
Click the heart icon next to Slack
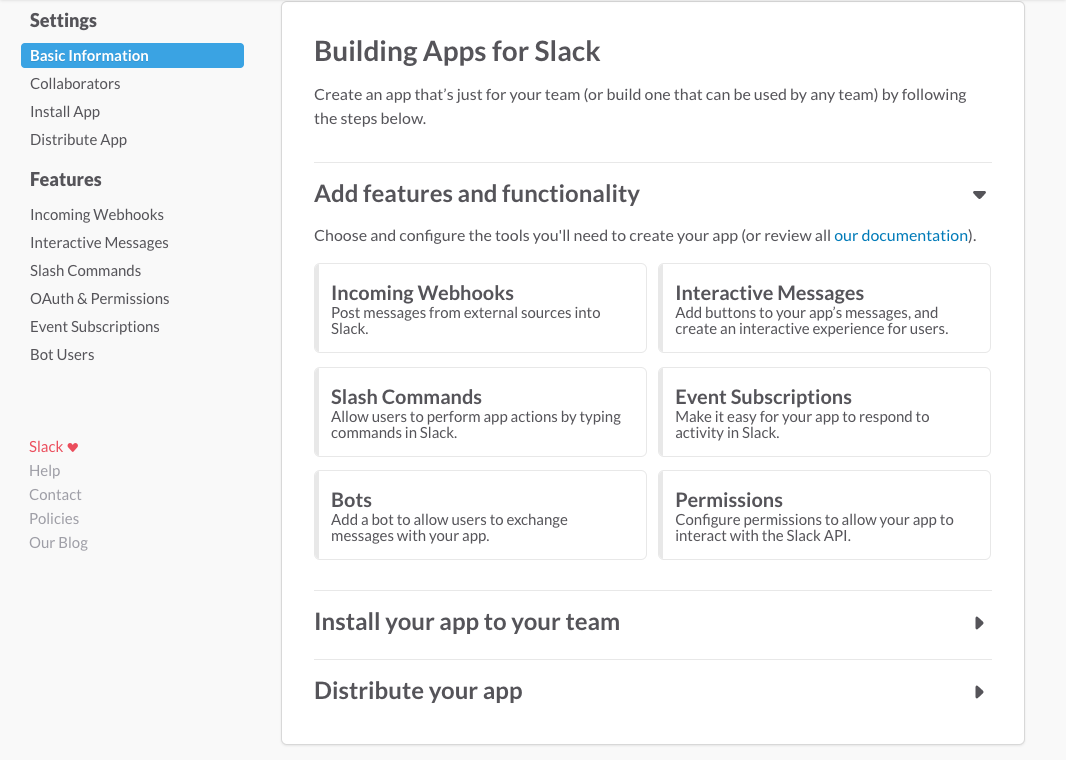click(x=73, y=448)
